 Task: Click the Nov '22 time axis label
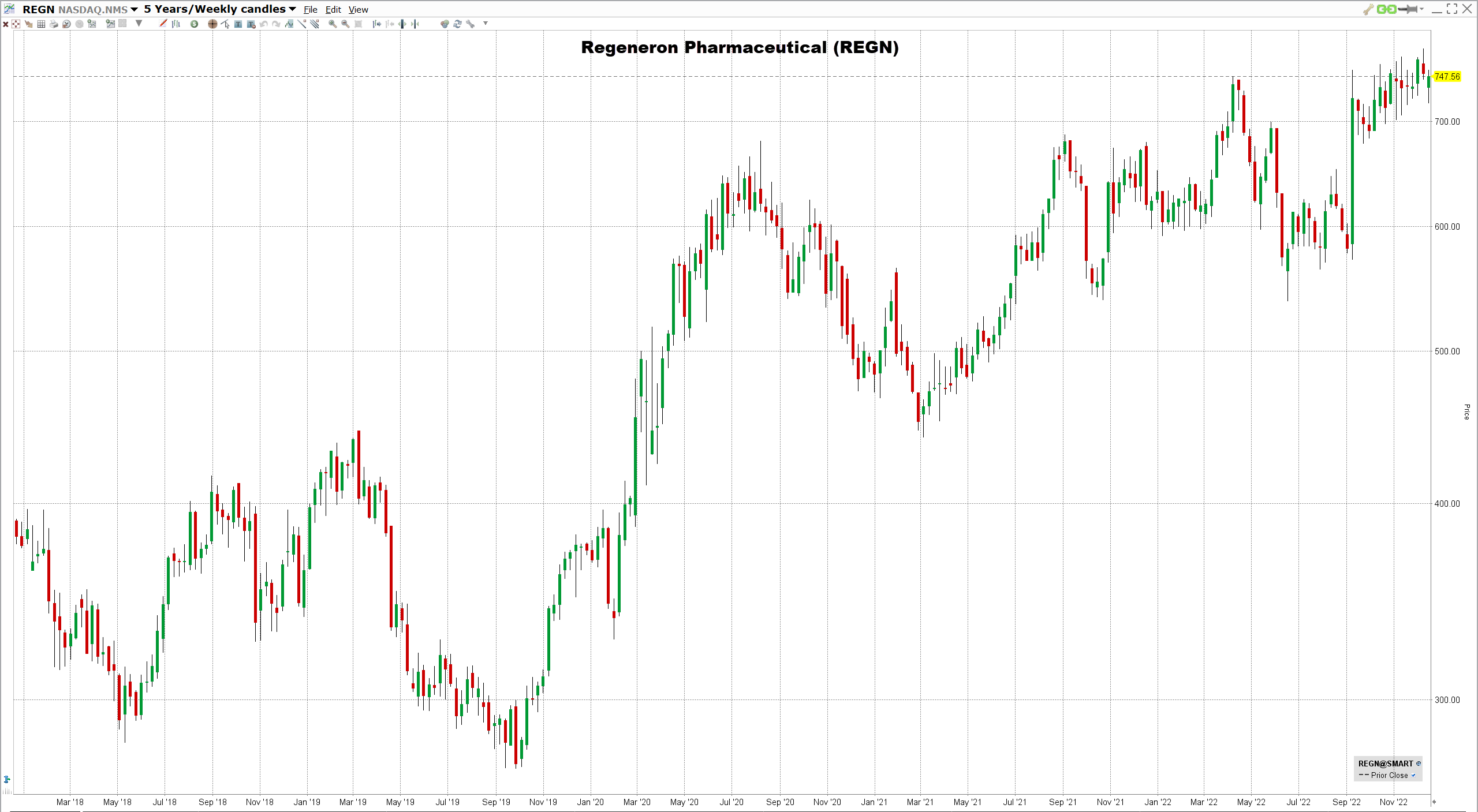(x=1394, y=802)
